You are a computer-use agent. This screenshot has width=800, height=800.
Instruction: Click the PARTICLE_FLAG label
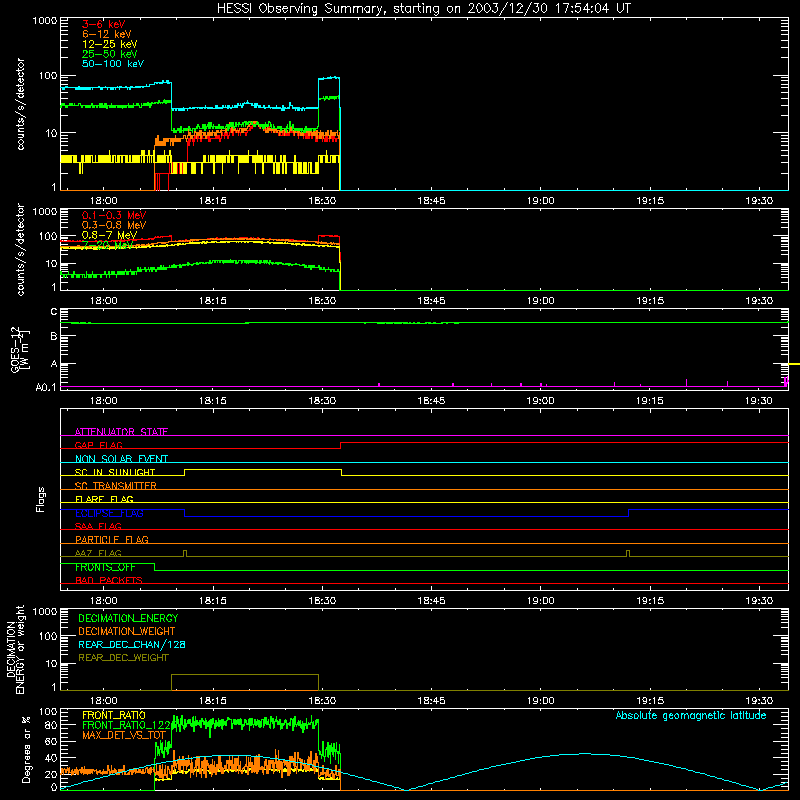[x=112, y=539]
